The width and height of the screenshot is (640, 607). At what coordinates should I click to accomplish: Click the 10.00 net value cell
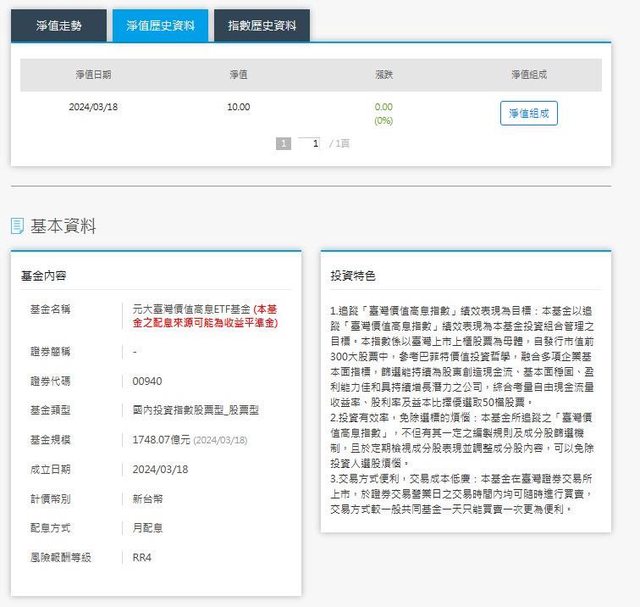[238, 107]
